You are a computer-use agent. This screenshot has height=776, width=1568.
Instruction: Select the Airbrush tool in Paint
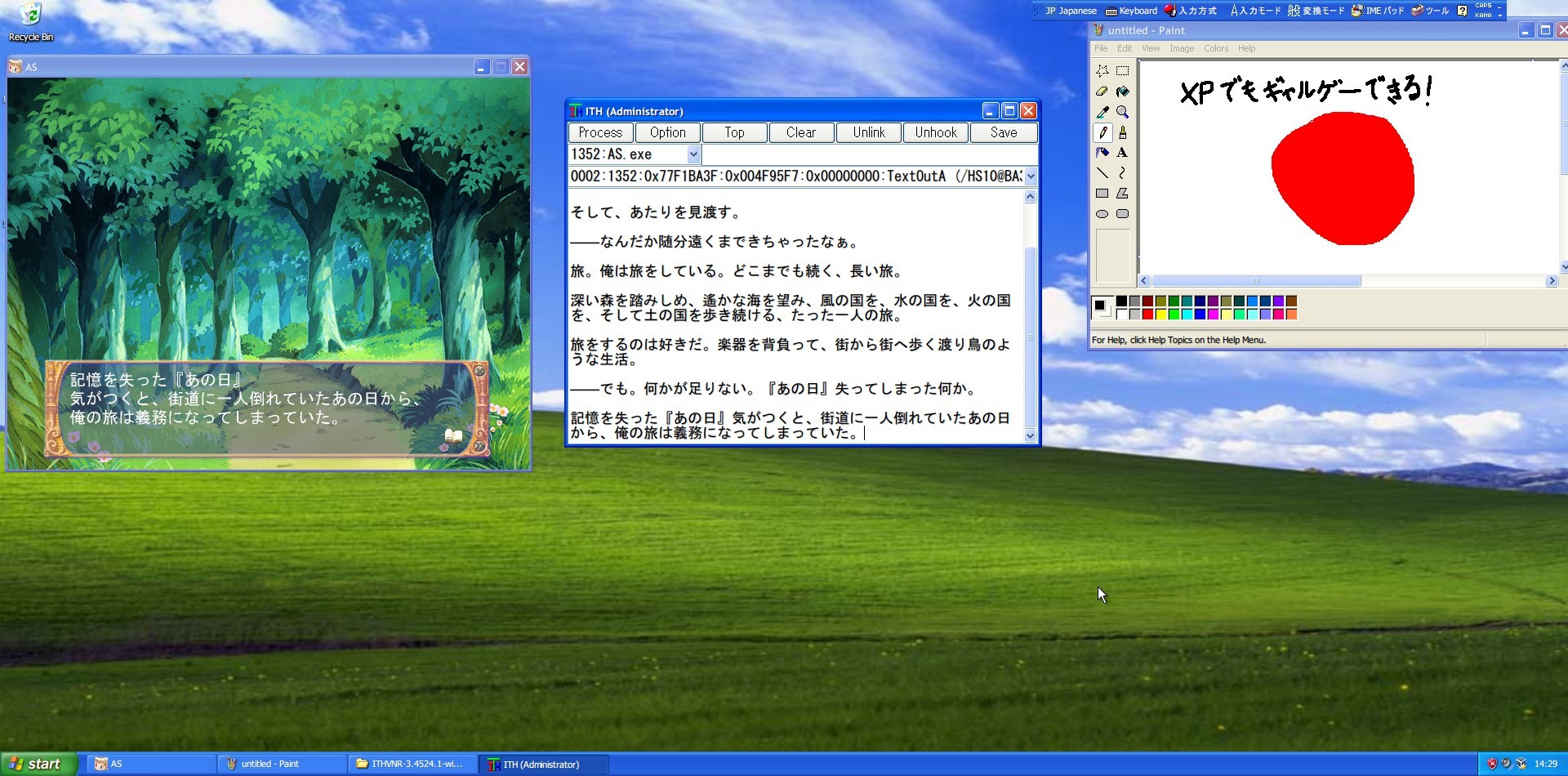(x=1102, y=153)
